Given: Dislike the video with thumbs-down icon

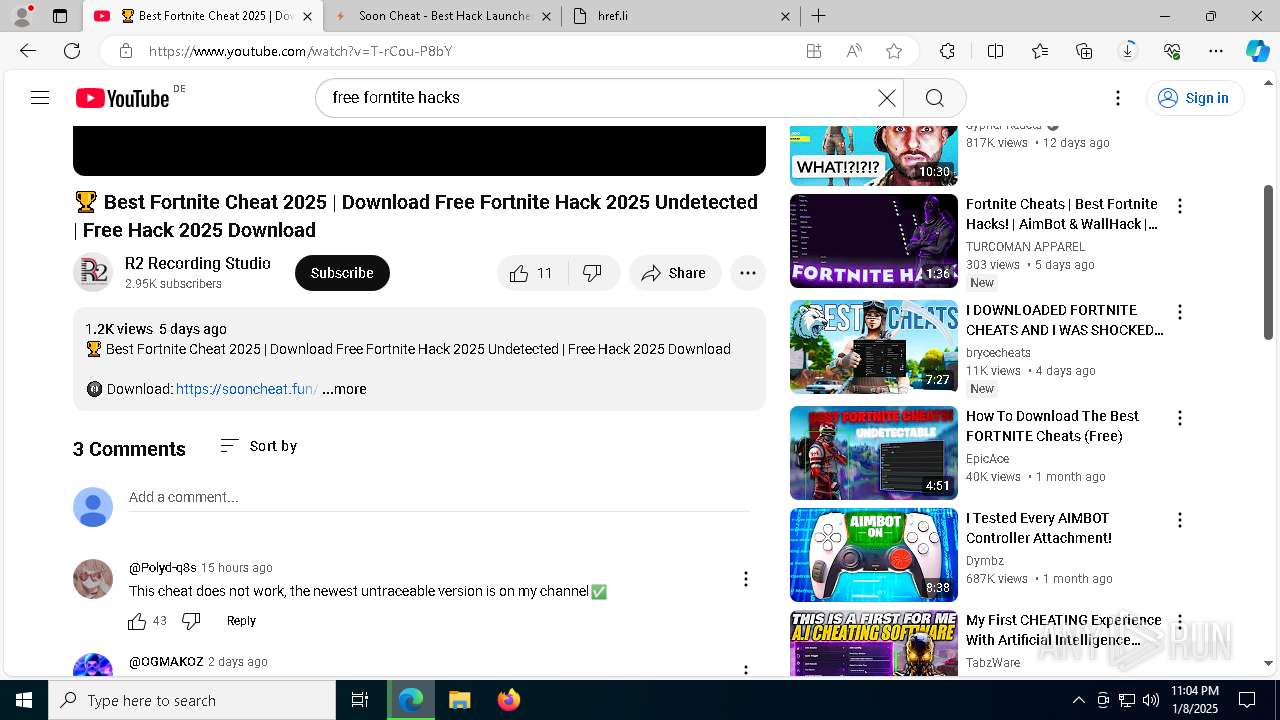Looking at the screenshot, I should [593, 273].
